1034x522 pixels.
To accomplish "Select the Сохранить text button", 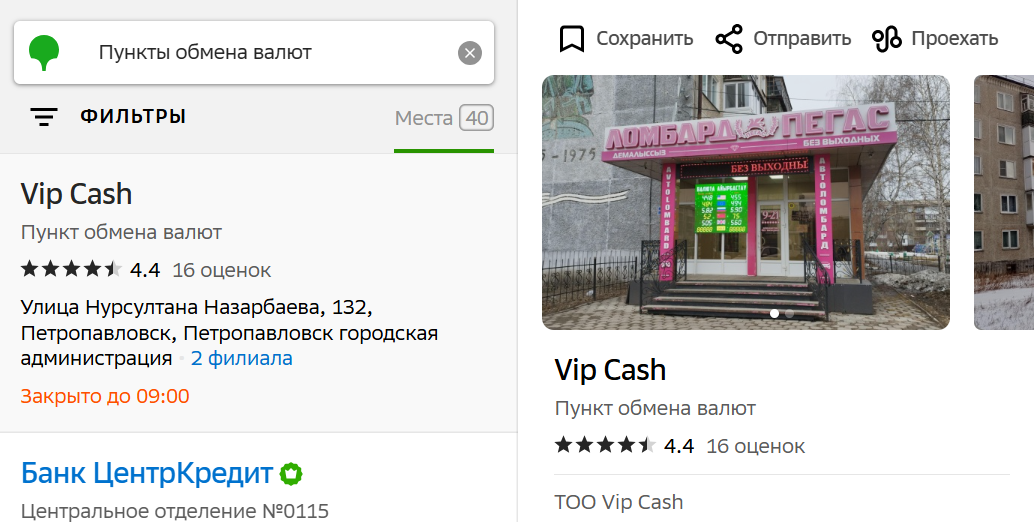I will 644,39.
